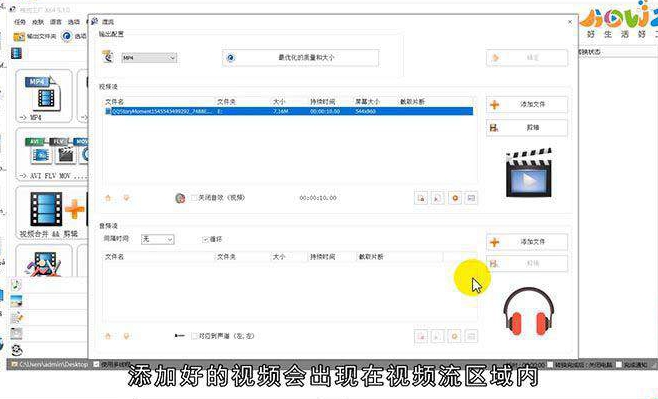
Task: Toggle the 使用多线程 checkbox in status bar
Action: click(x=96, y=364)
